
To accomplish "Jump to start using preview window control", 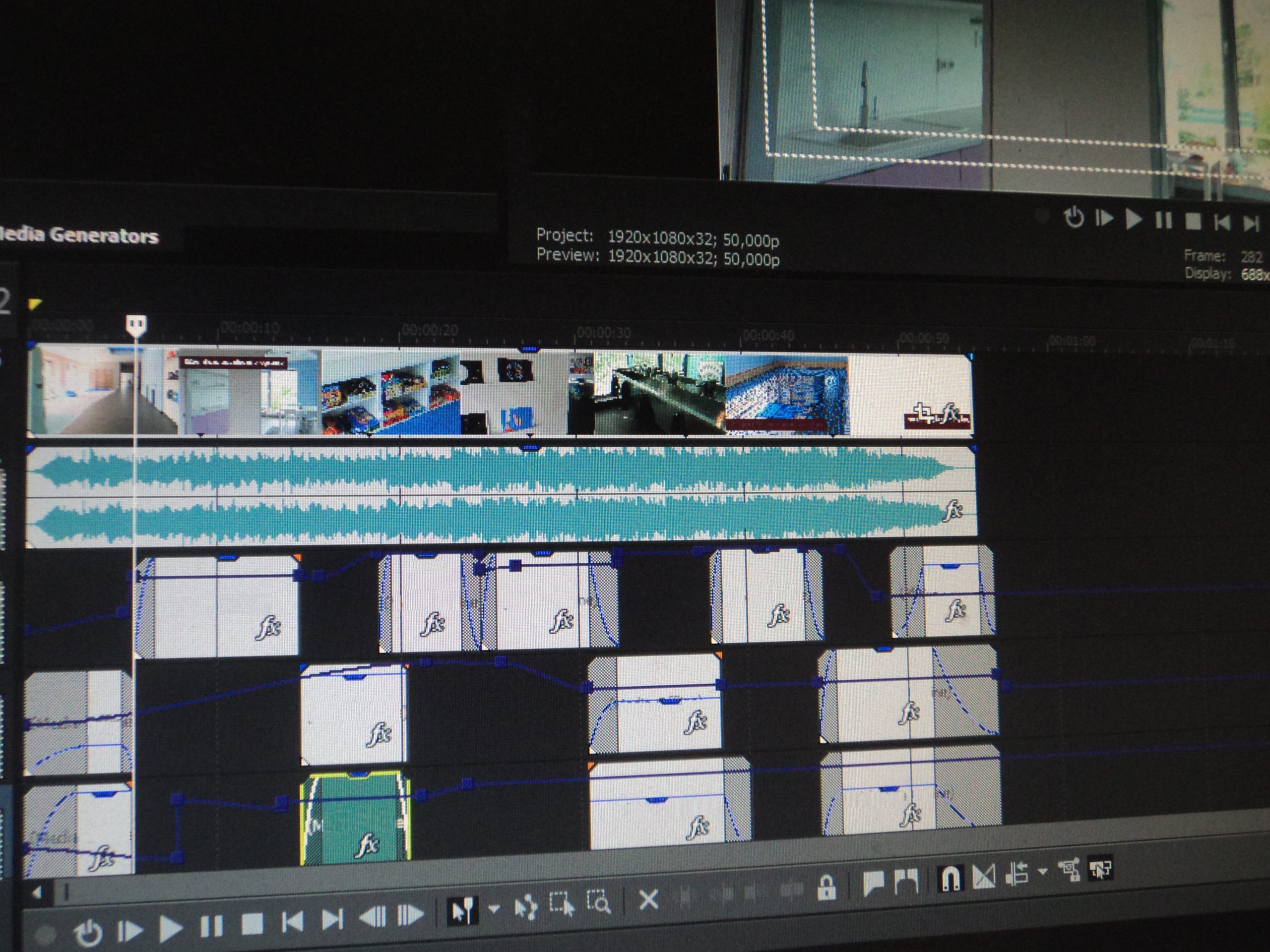I will [x=1222, y=222].
